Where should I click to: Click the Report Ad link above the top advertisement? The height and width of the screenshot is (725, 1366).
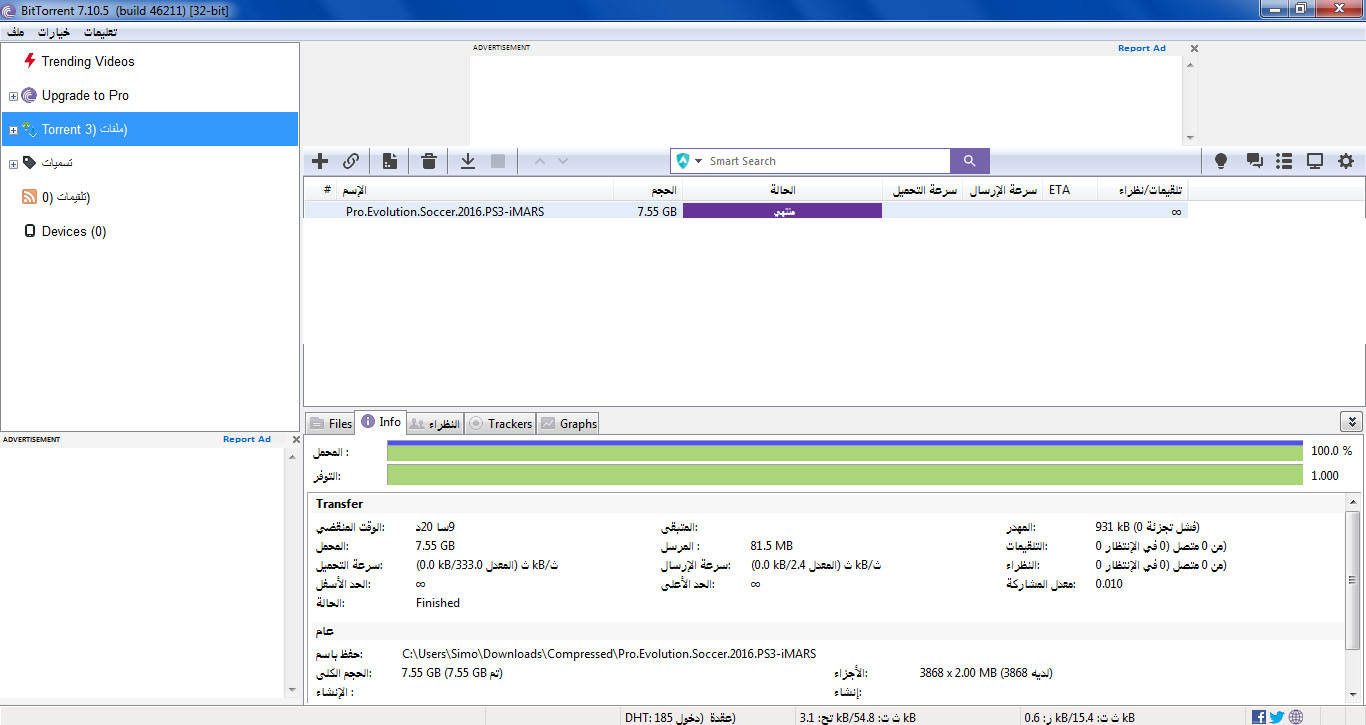pyautogui.click(x=1141, y=48)
